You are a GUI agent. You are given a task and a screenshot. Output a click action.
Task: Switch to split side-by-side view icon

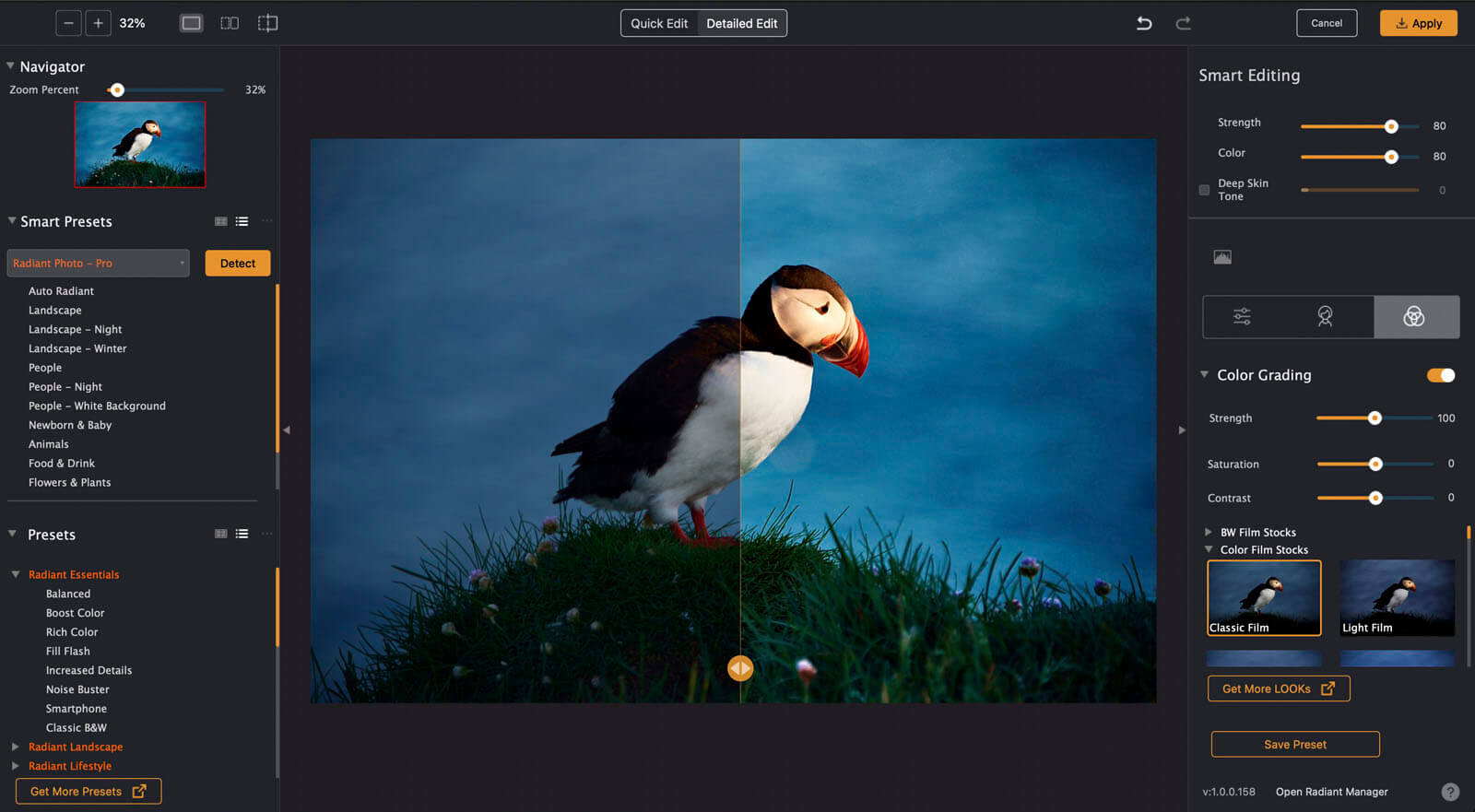click(230, 23)
